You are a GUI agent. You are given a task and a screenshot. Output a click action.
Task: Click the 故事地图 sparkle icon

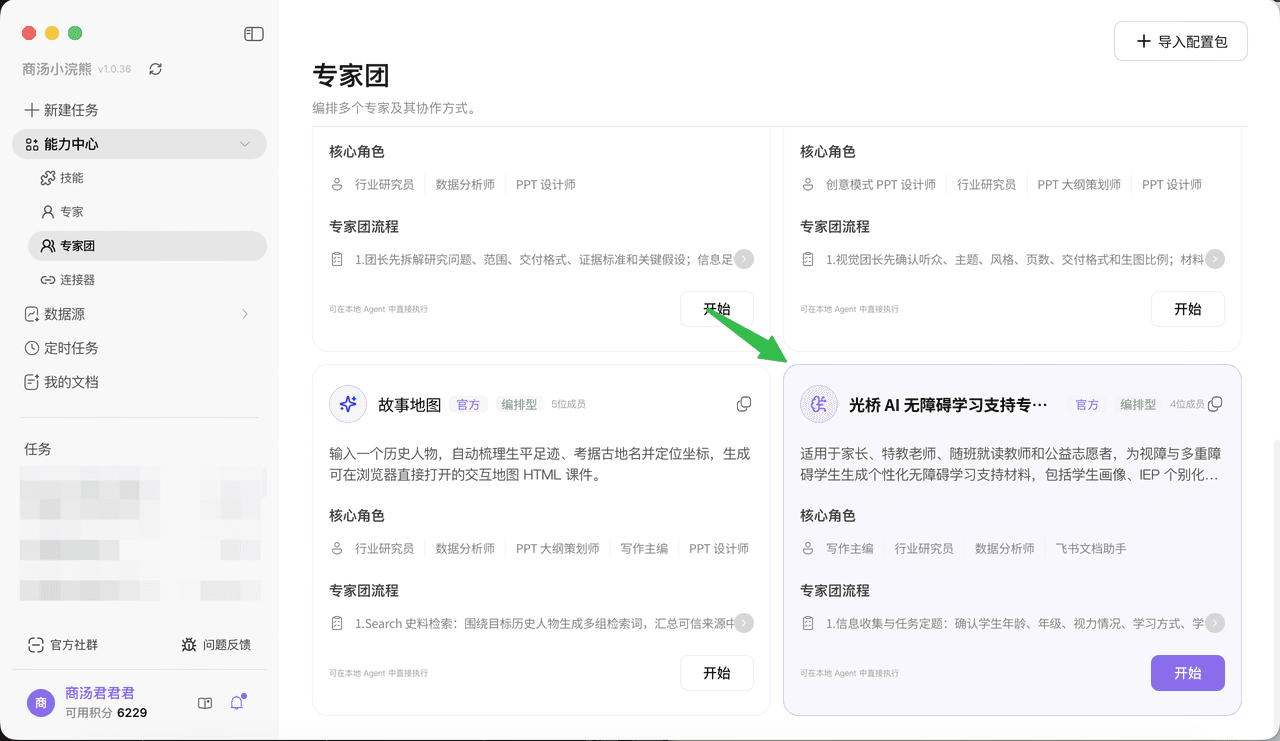(348, 404)
